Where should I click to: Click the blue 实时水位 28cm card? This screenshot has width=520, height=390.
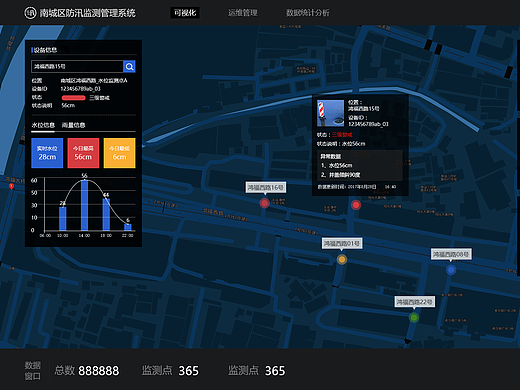pyautogui.click(x=47, y=153)
